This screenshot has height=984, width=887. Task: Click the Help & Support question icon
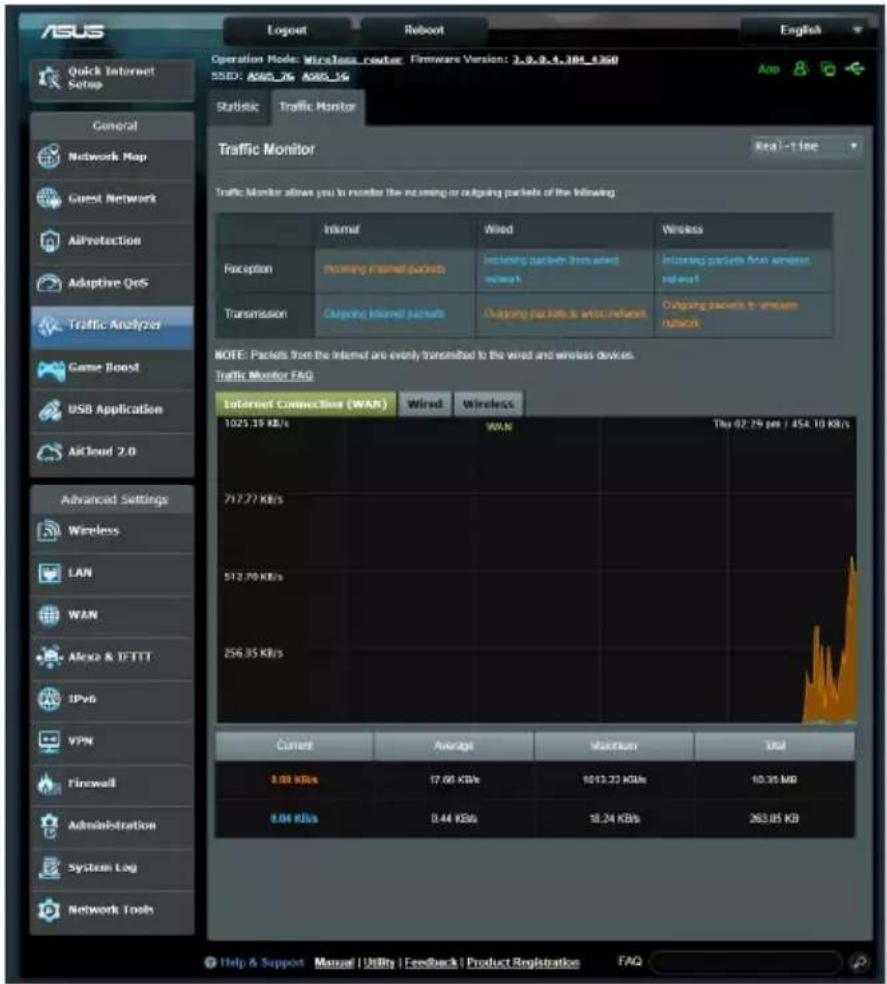210,962
